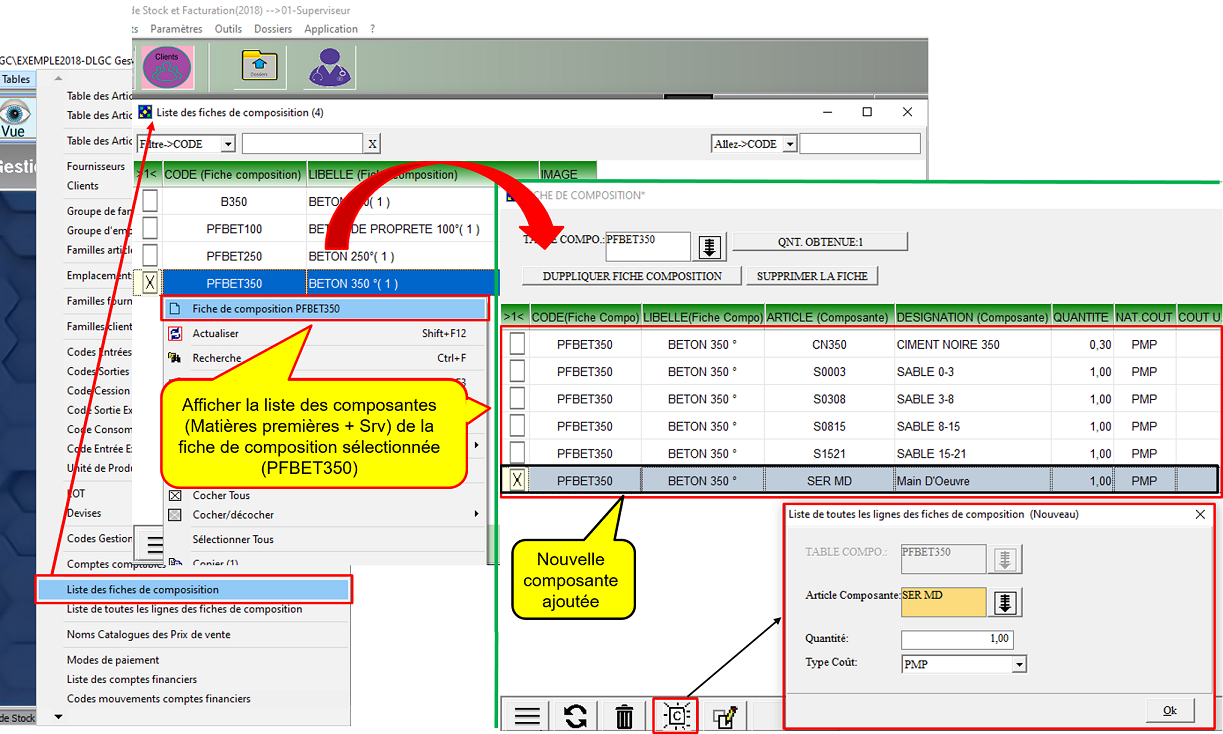
Task: Refresh the composition sheet using the reload icon
Action: point(575,716)
